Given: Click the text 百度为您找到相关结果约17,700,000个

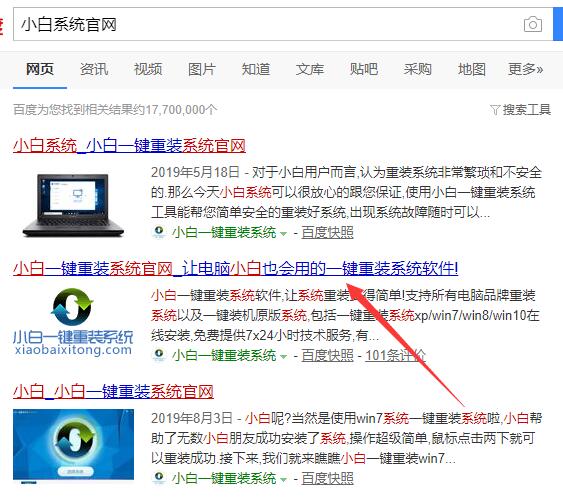Looking at the screenshot, I should tap(115, 110).
